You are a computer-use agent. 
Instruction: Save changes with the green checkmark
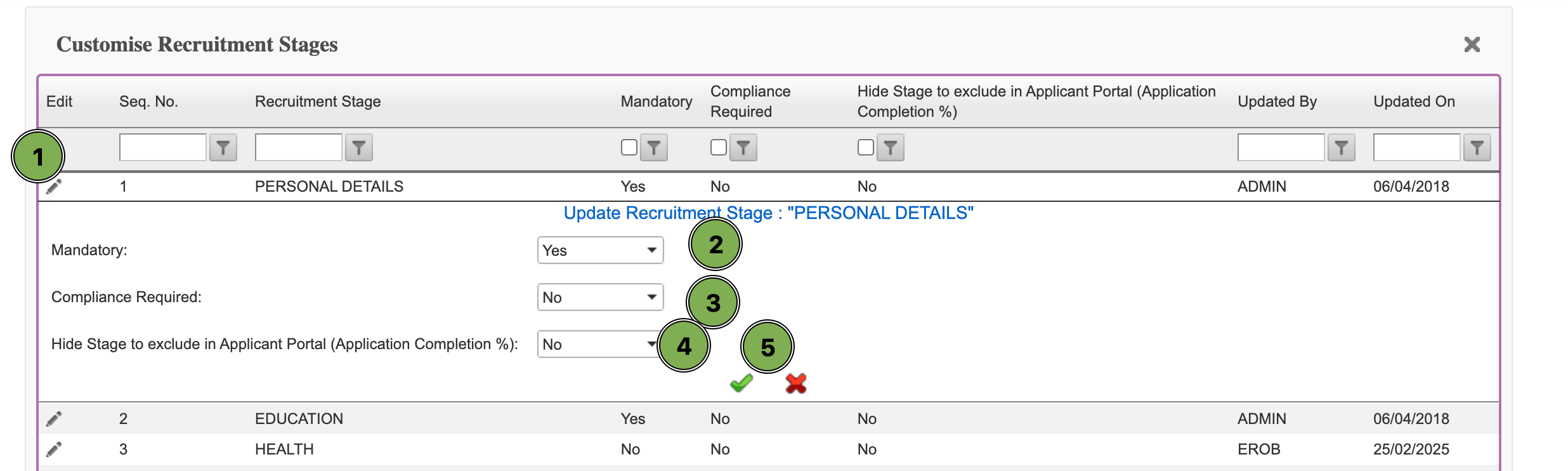[741, 383]
